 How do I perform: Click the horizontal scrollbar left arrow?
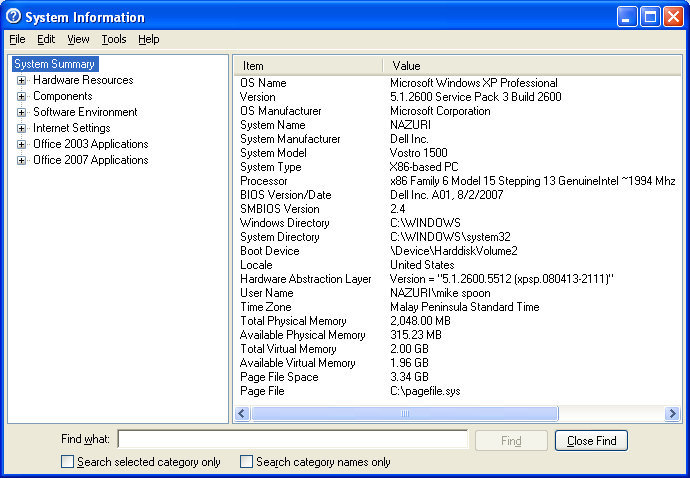[242, 414]
